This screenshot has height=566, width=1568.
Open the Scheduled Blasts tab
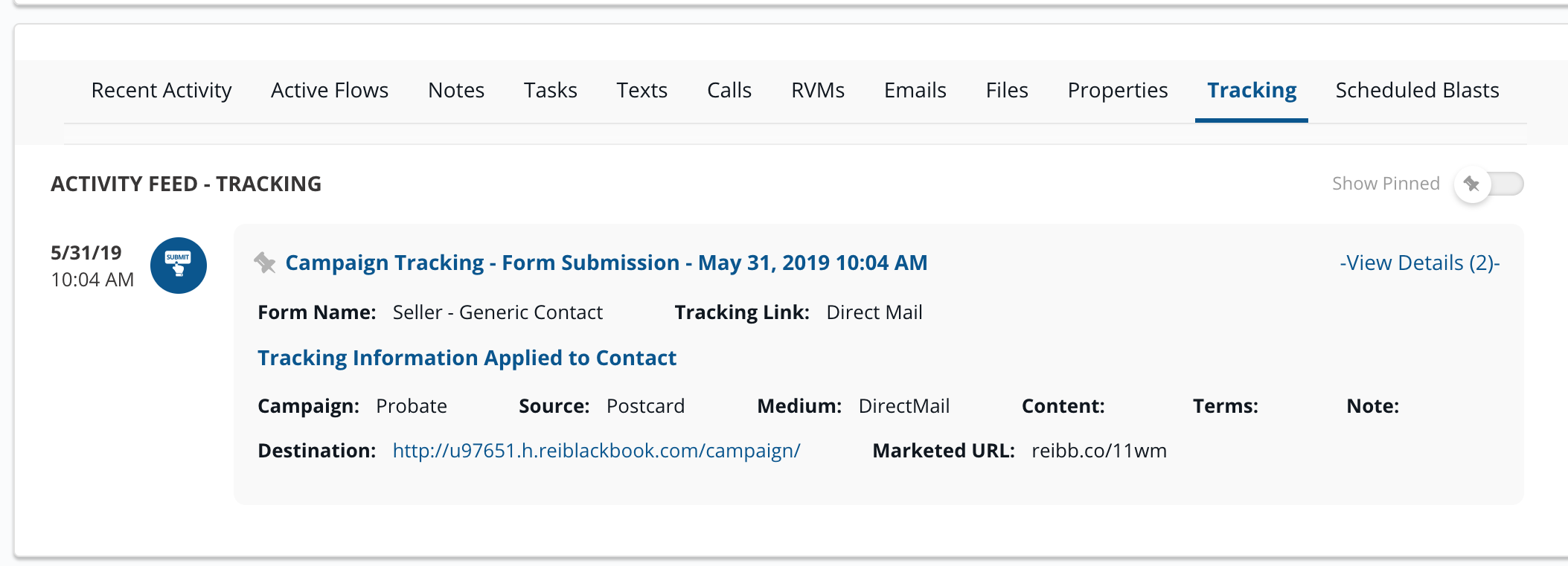click(x=1418, y=90)
